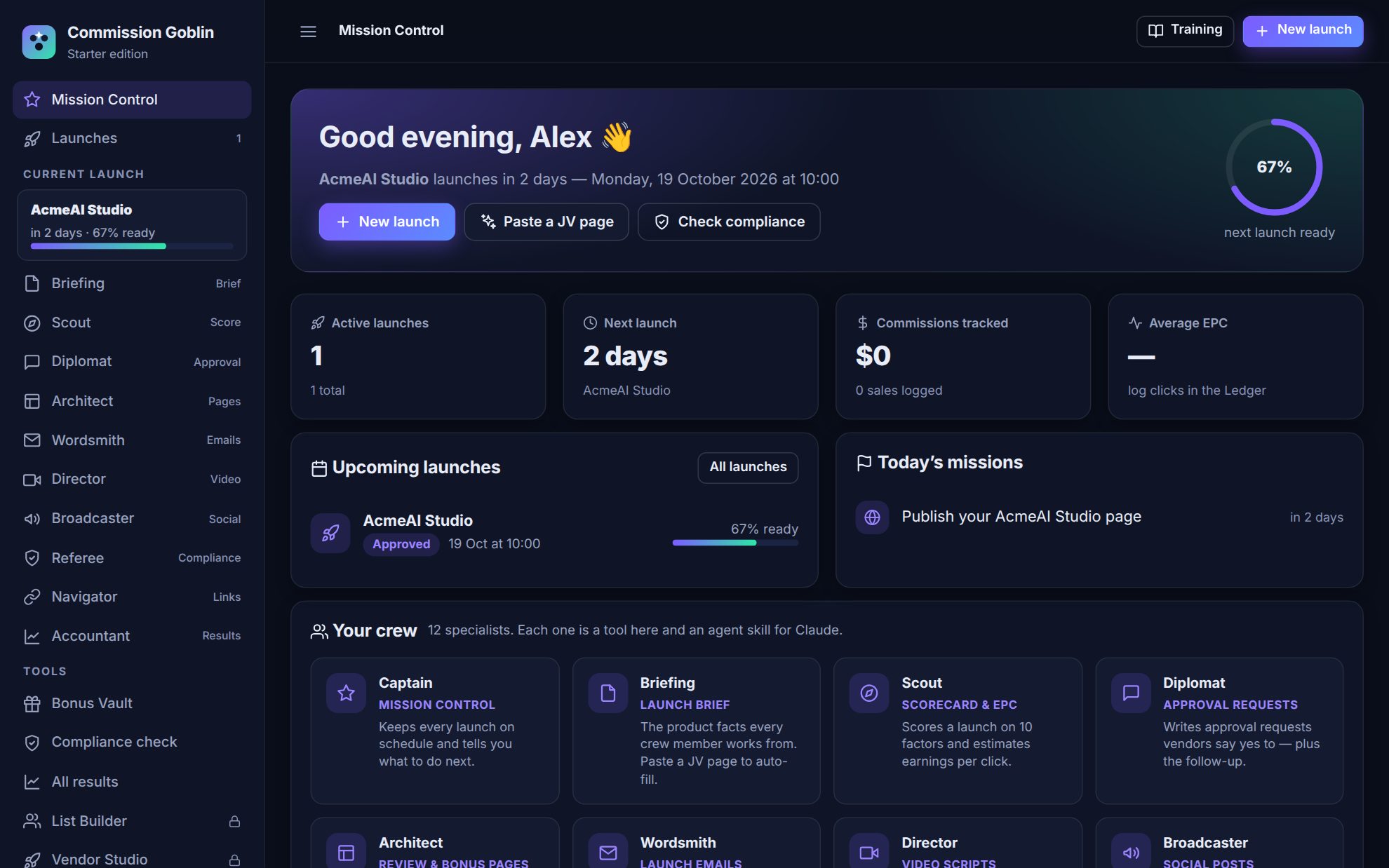Click New launch button in the greeting banner
This screenshot has height=868, width=1389.
[x=387, y=222]
